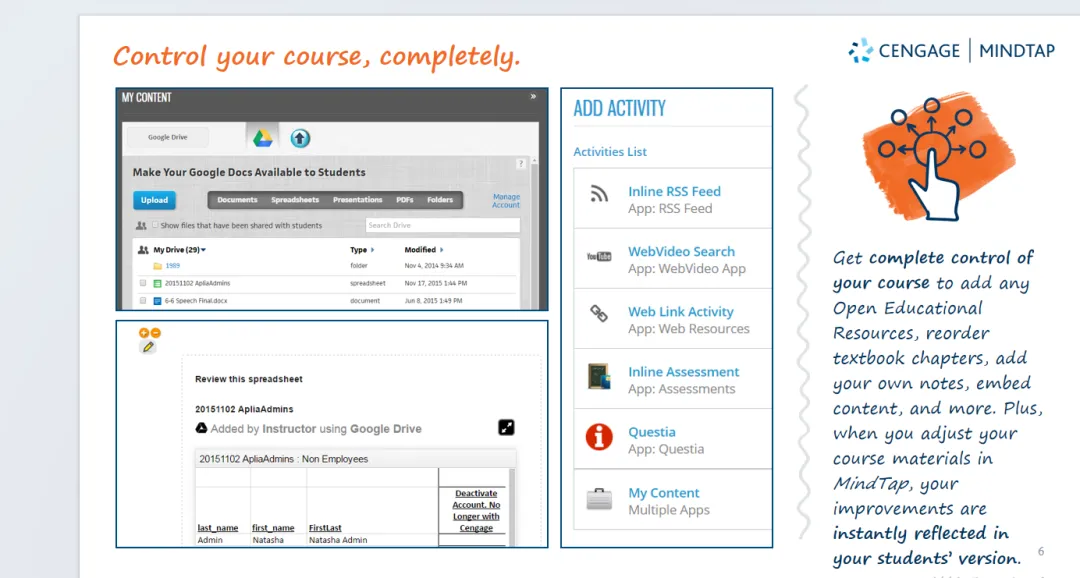The image size is (1080, 578).
Task: Click the My Content file list scrollbar
Action: click(x=534, y=234)
